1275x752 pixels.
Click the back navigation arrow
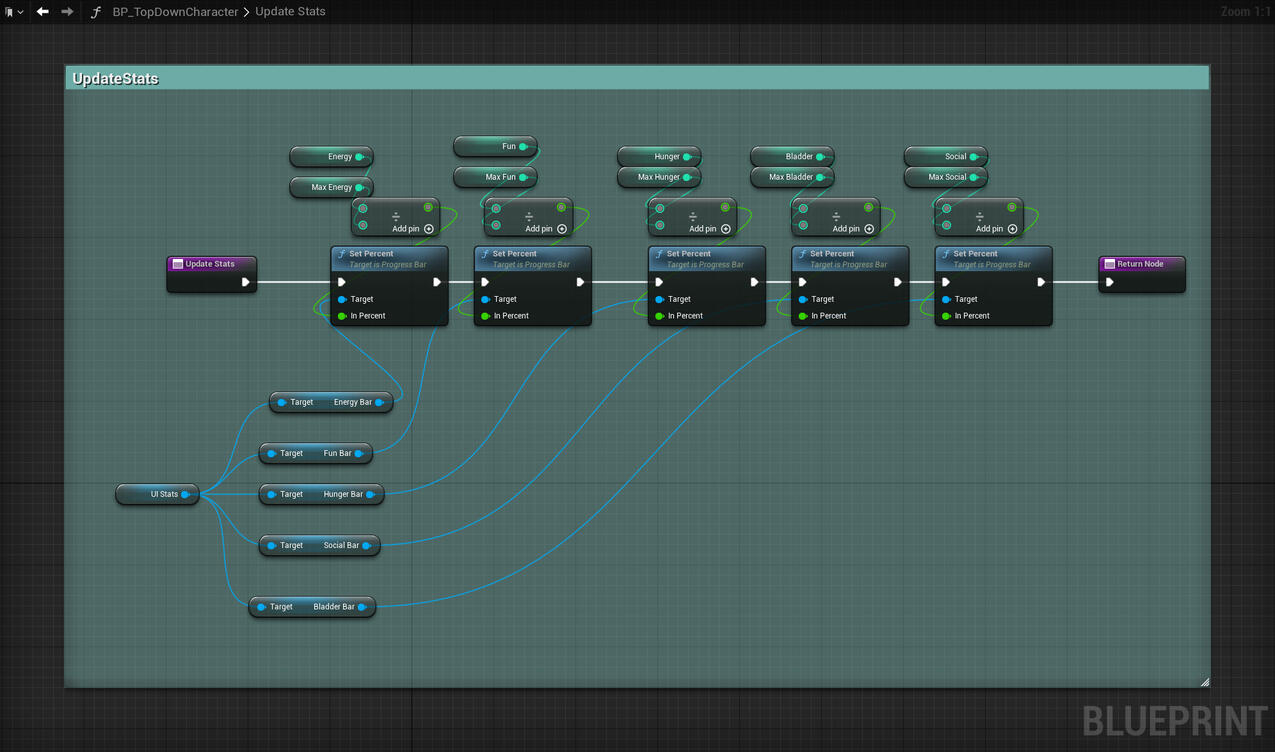[x=42, y=12]
